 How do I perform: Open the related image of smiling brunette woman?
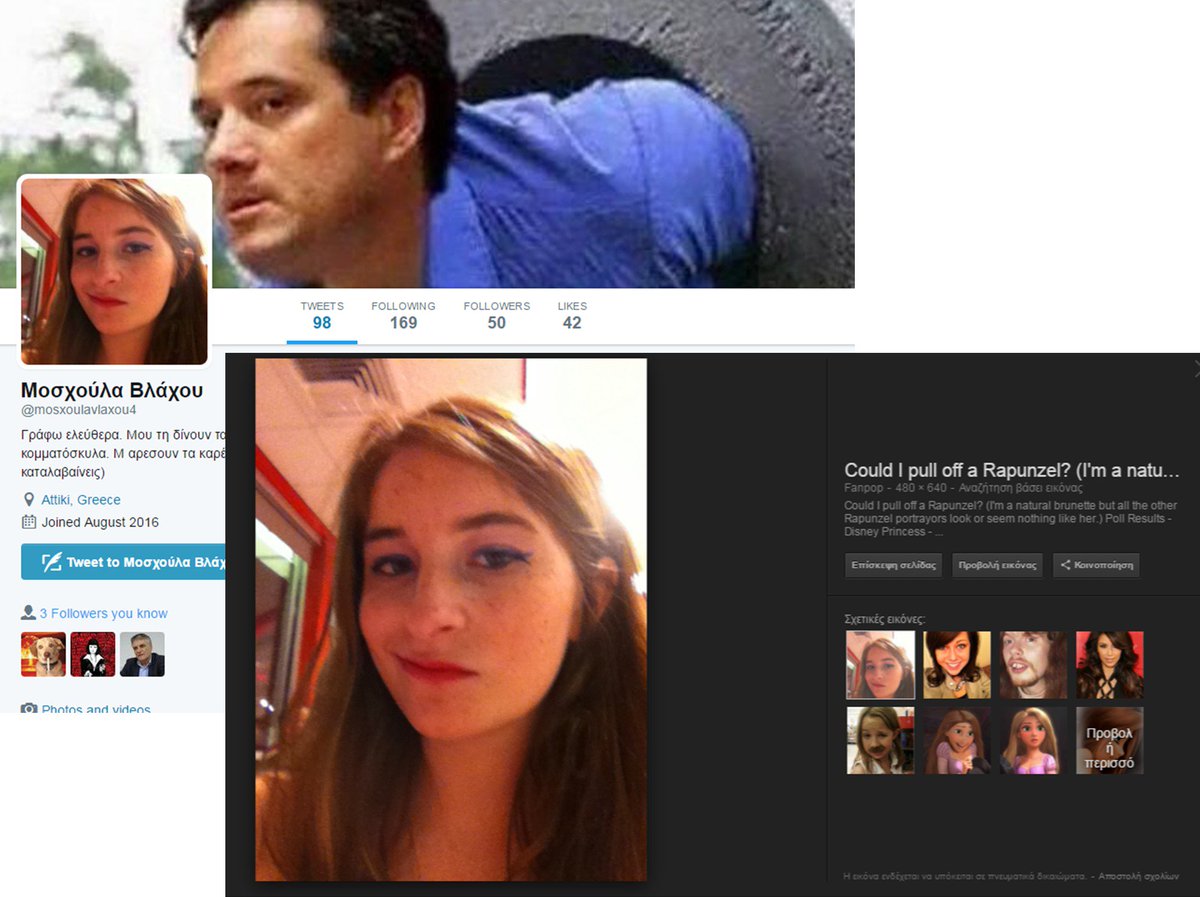(957, 664)
